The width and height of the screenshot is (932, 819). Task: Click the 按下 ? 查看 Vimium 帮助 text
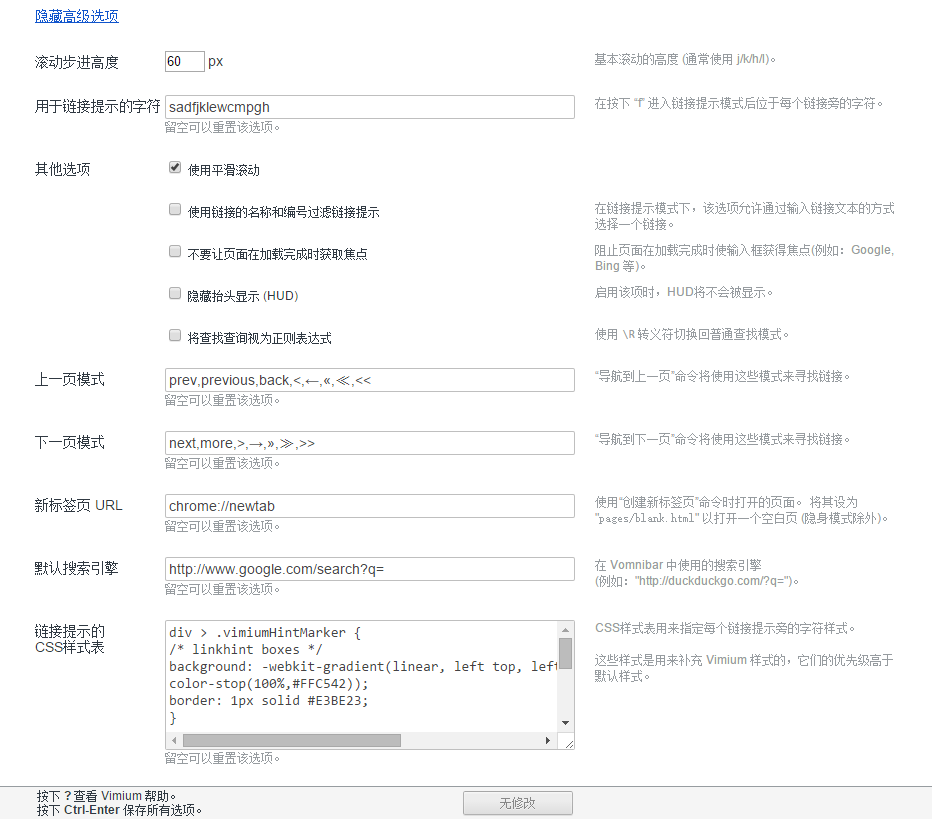click(x=106, y=796)
